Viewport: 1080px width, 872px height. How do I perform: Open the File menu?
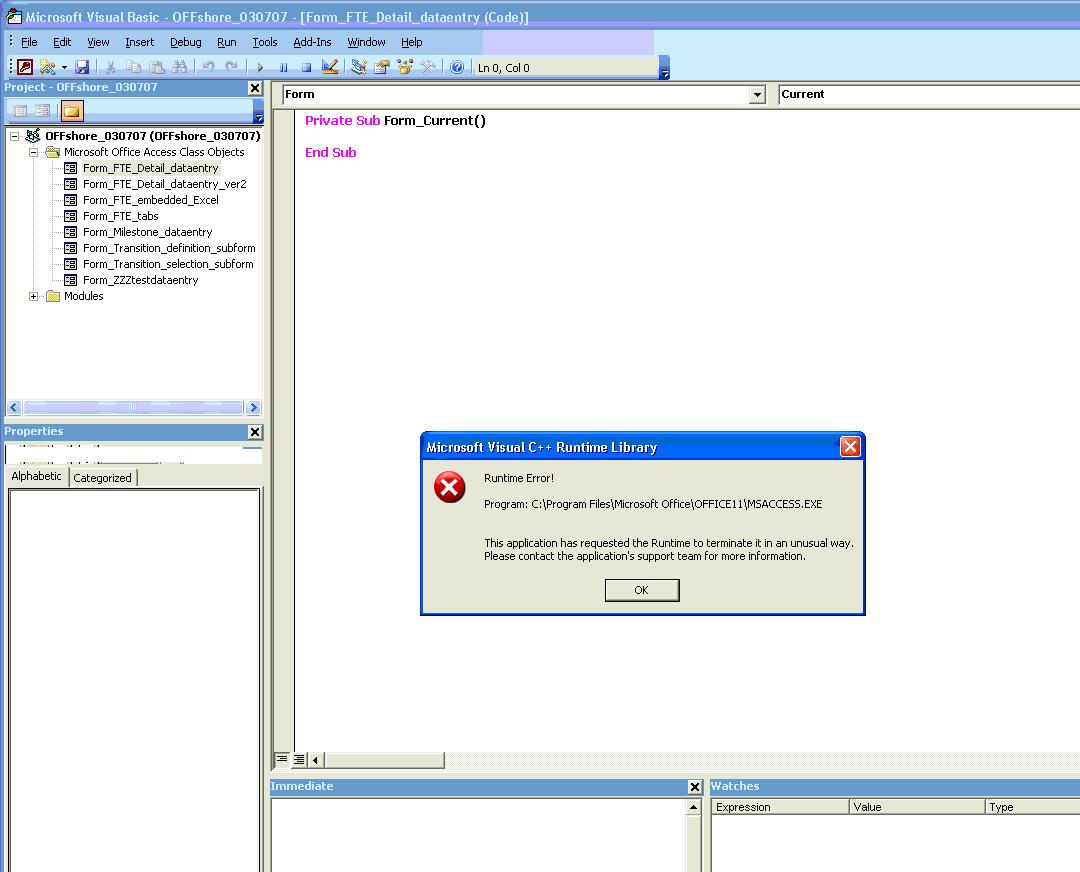click(29, 42)
